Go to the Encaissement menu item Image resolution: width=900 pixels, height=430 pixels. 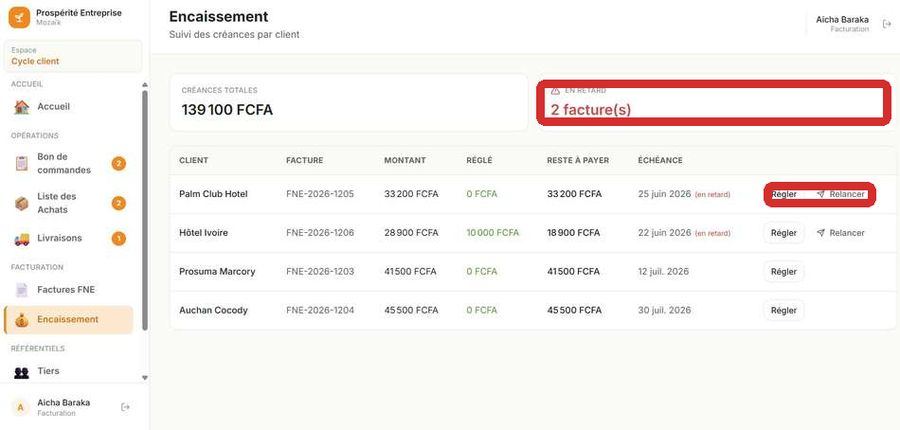point(68,320)
